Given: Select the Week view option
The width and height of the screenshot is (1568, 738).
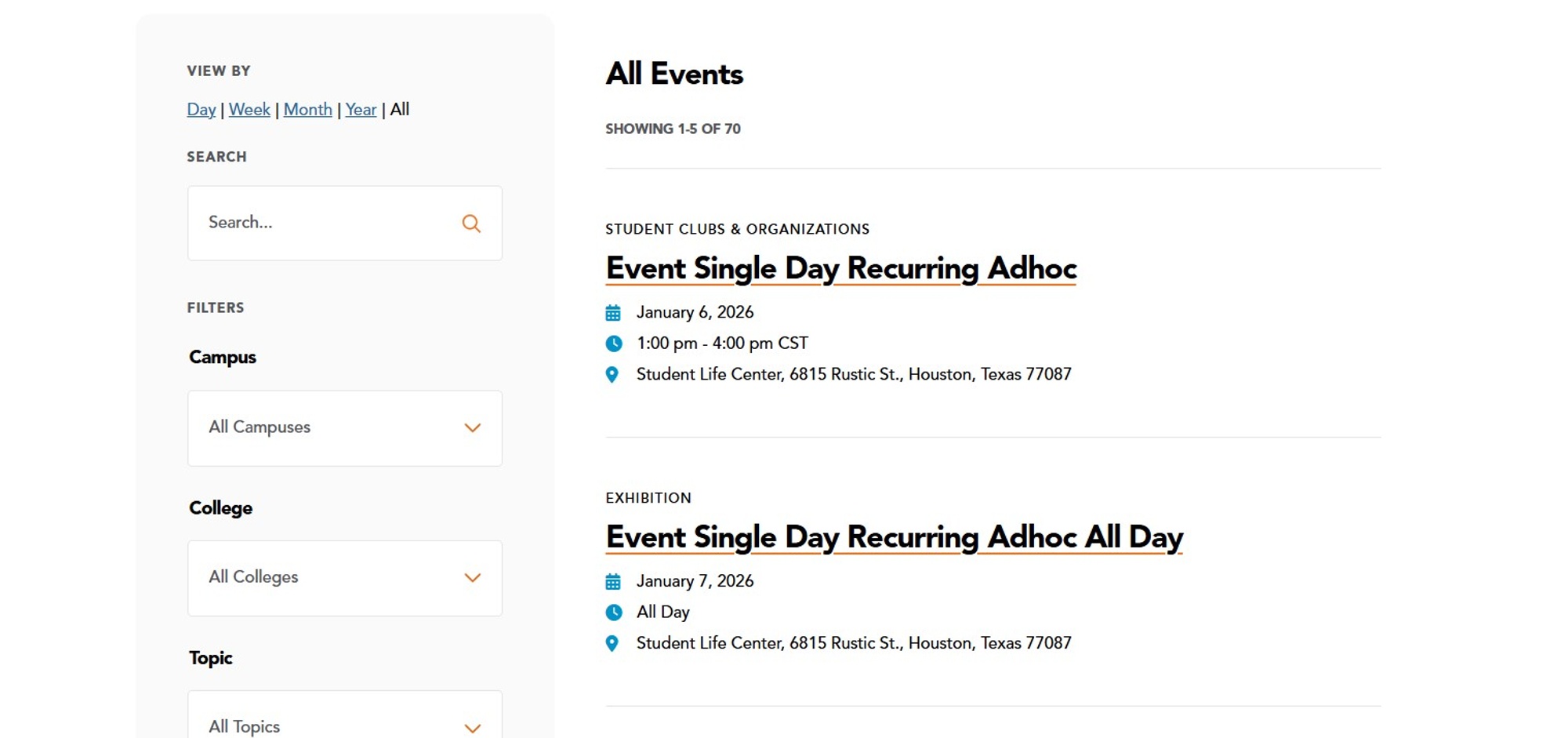Looking at the screenshot, I should pos(249,110).
